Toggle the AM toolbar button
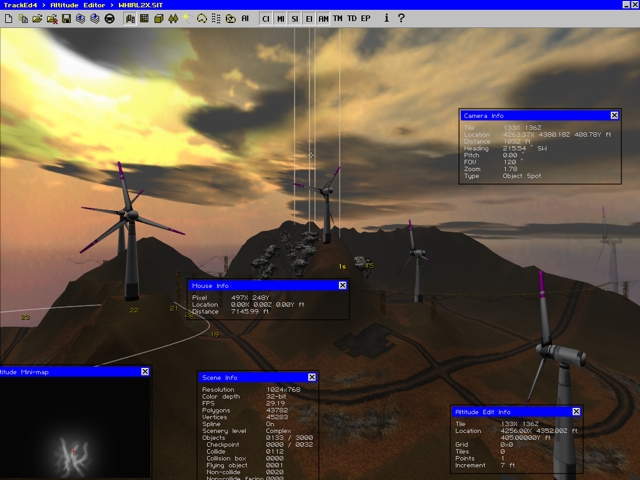 tap(323, 18)
